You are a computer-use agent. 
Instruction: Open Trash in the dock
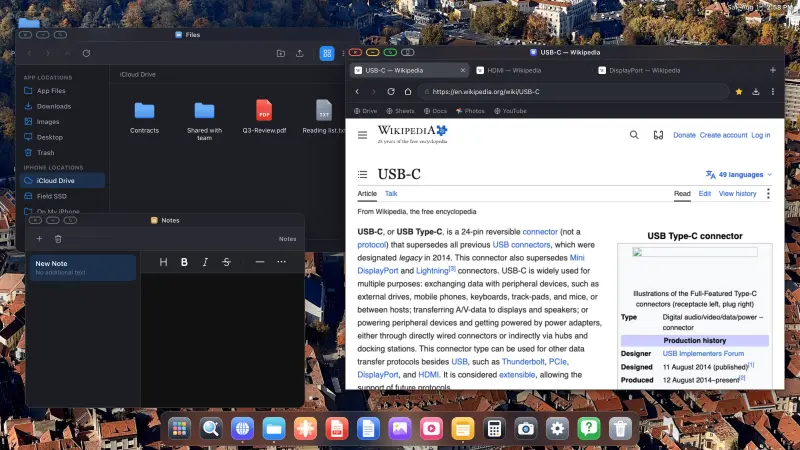point(620,429)
